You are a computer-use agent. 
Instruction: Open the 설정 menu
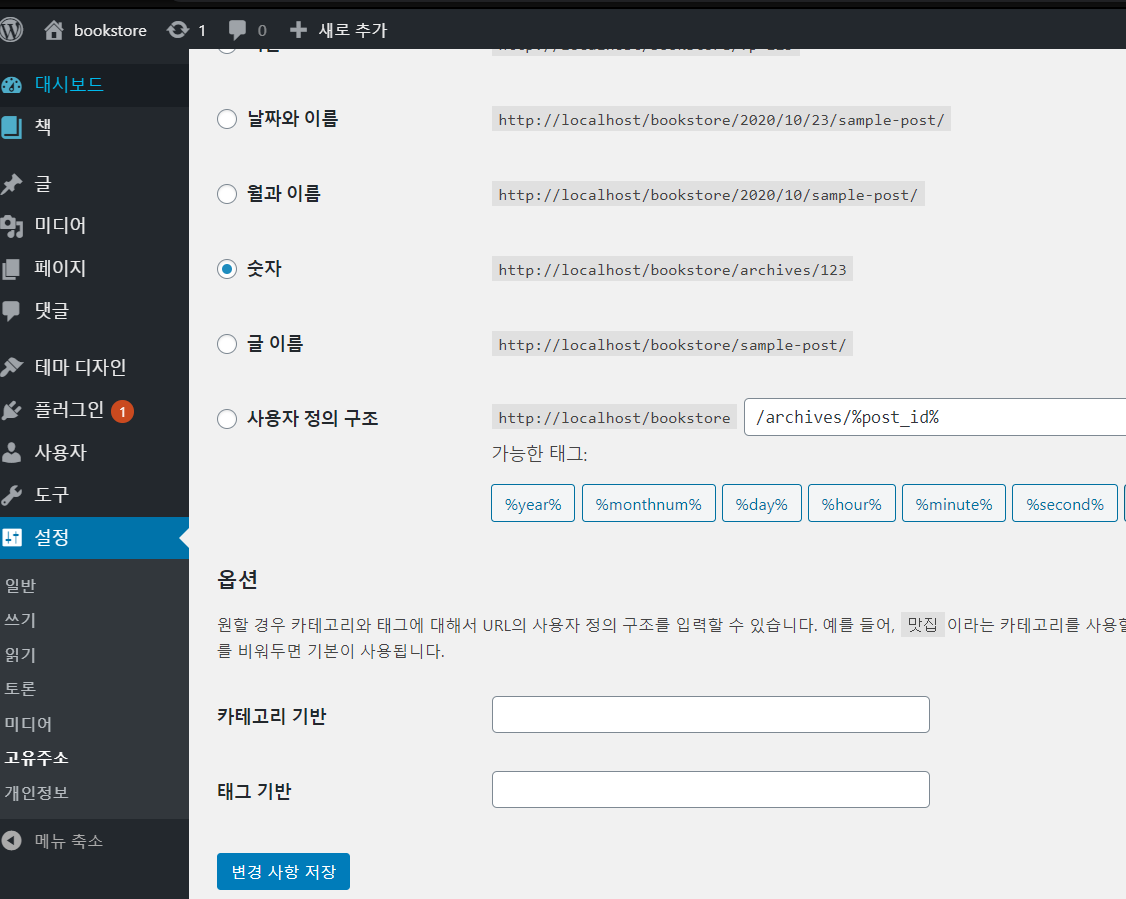click(94, 537)
